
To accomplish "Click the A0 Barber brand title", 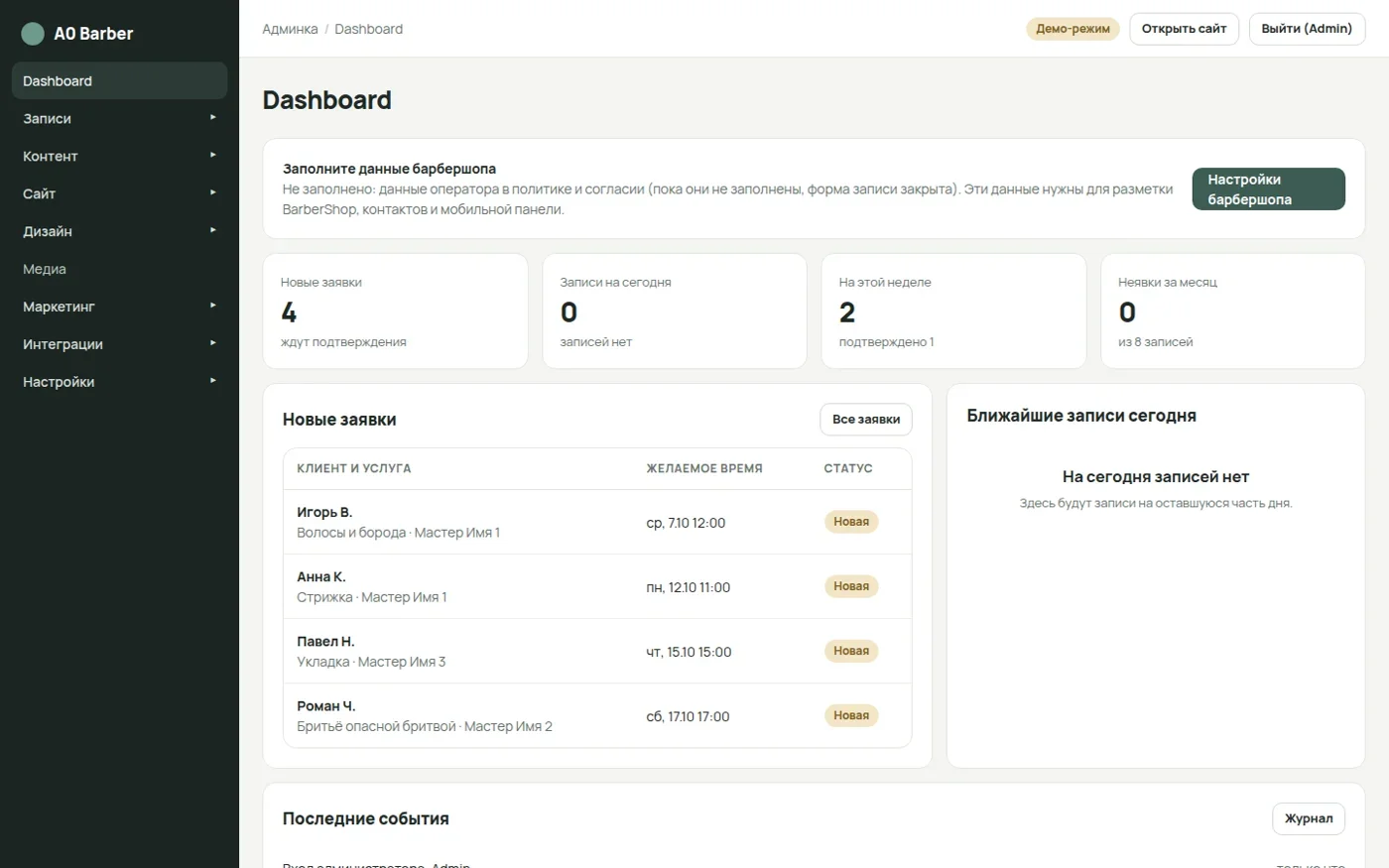I will click(93, 34).
